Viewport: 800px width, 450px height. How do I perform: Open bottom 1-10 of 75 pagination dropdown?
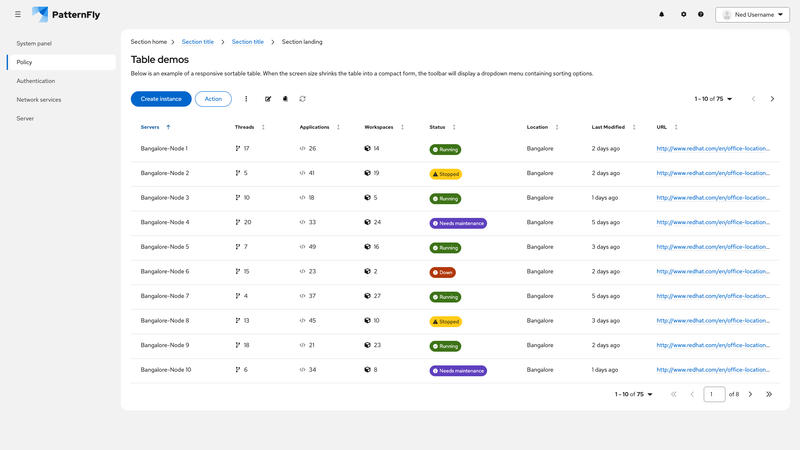click(x=634, y=394)
